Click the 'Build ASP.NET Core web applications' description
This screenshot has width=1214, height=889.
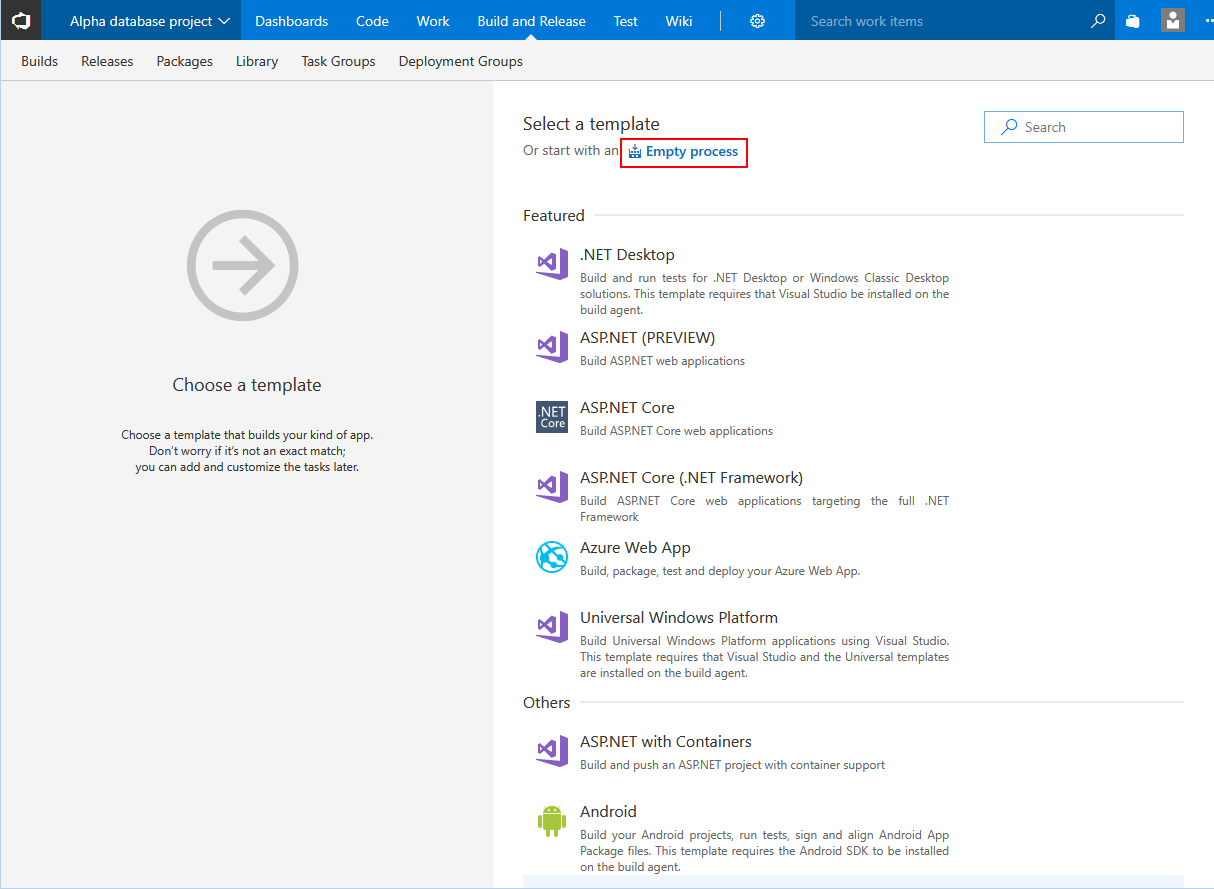tap(676, 431)
